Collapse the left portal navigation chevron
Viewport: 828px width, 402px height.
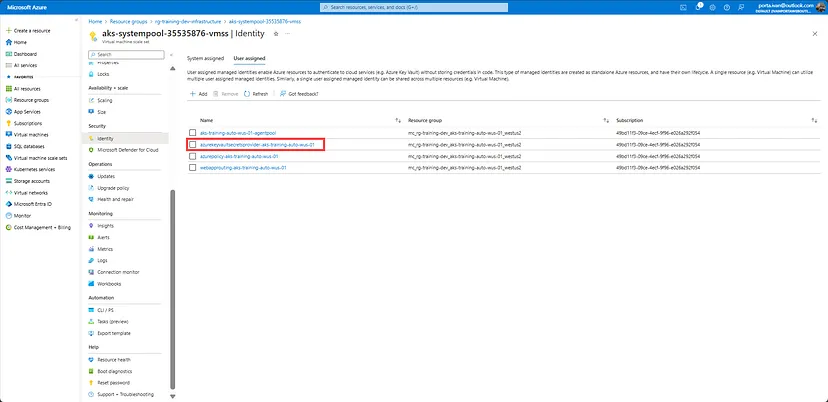77,20
